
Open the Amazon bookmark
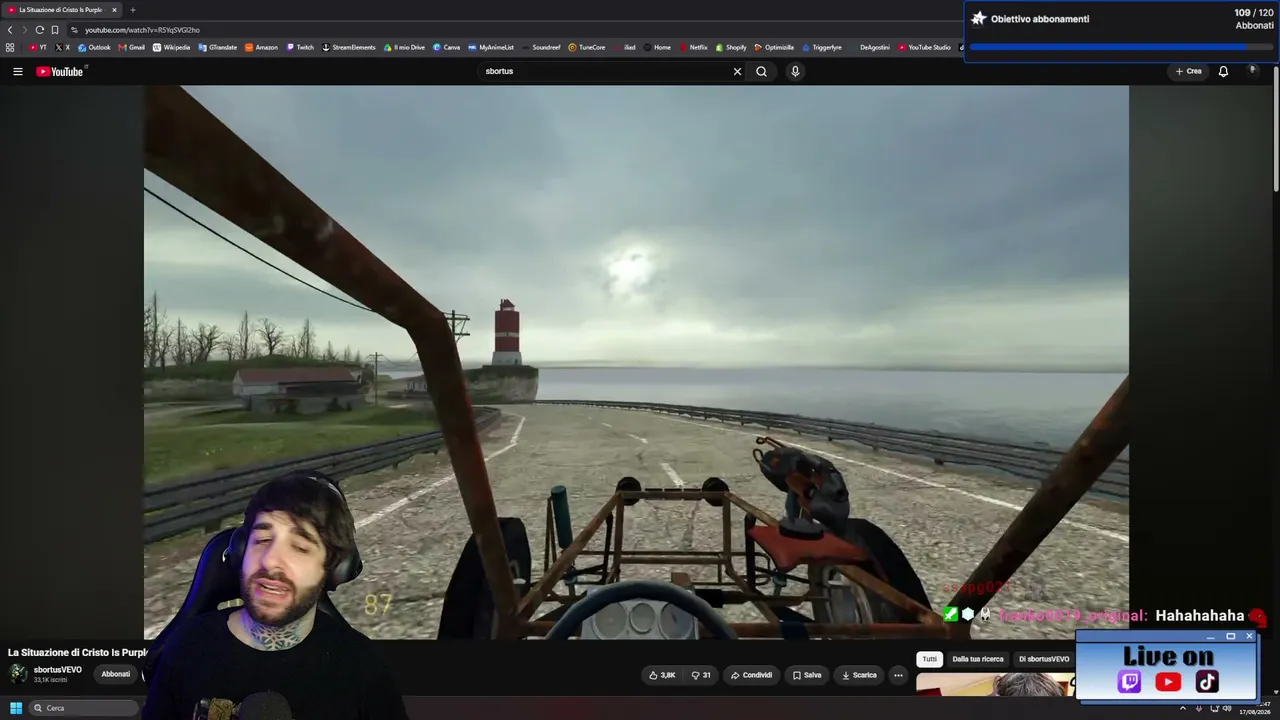tap(262, 47)
